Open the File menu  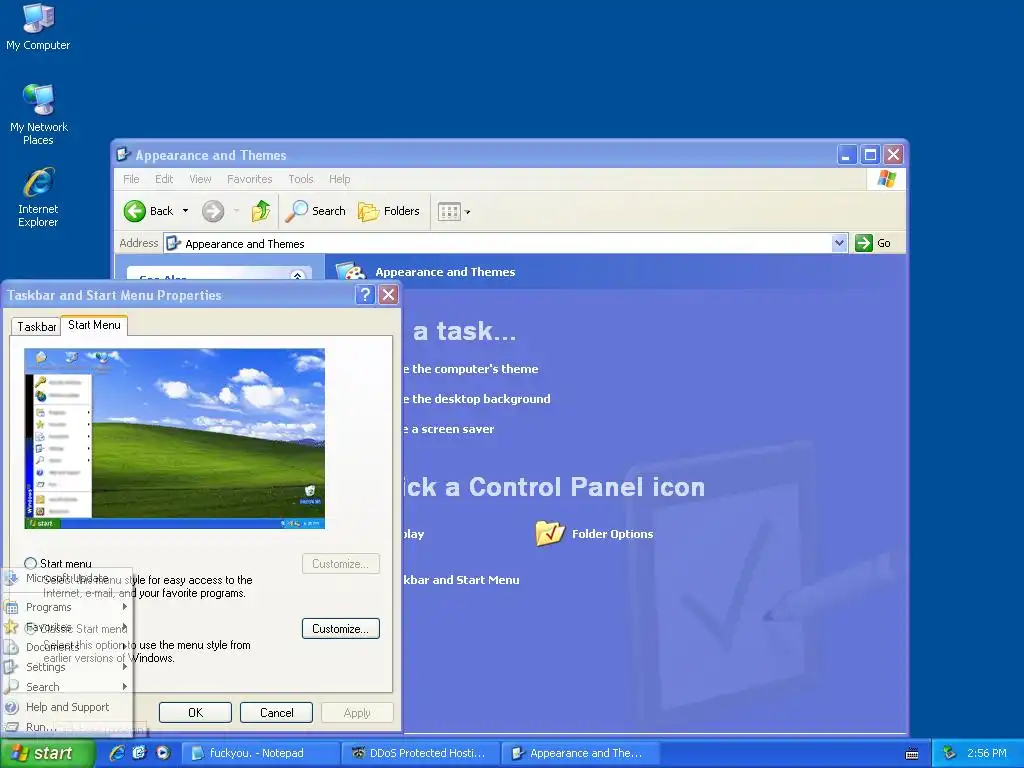coord(131,179)
